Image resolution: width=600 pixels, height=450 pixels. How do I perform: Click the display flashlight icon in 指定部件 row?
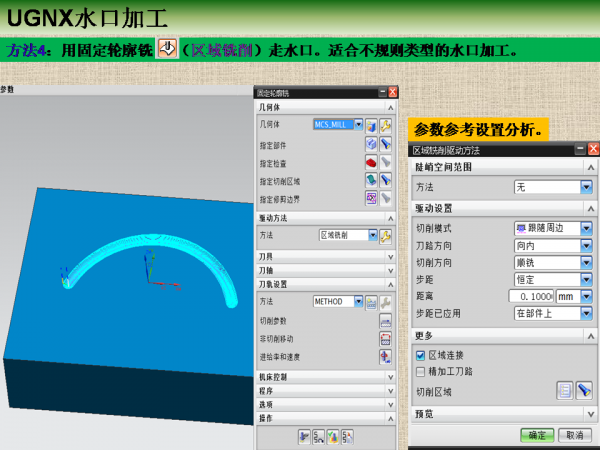pos(385,144)
